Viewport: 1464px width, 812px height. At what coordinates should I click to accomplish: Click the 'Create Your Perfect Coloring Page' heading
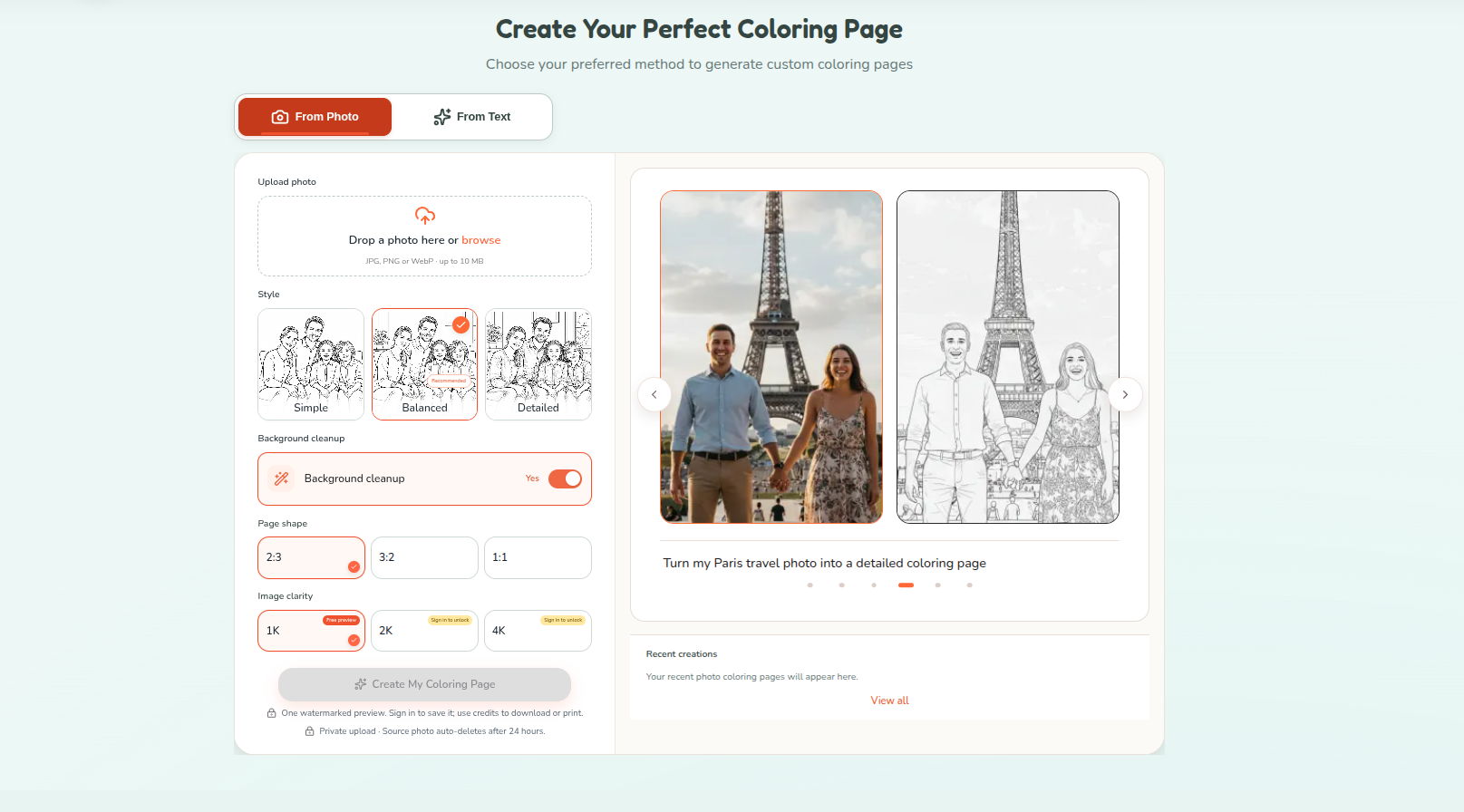coord(699,29)
